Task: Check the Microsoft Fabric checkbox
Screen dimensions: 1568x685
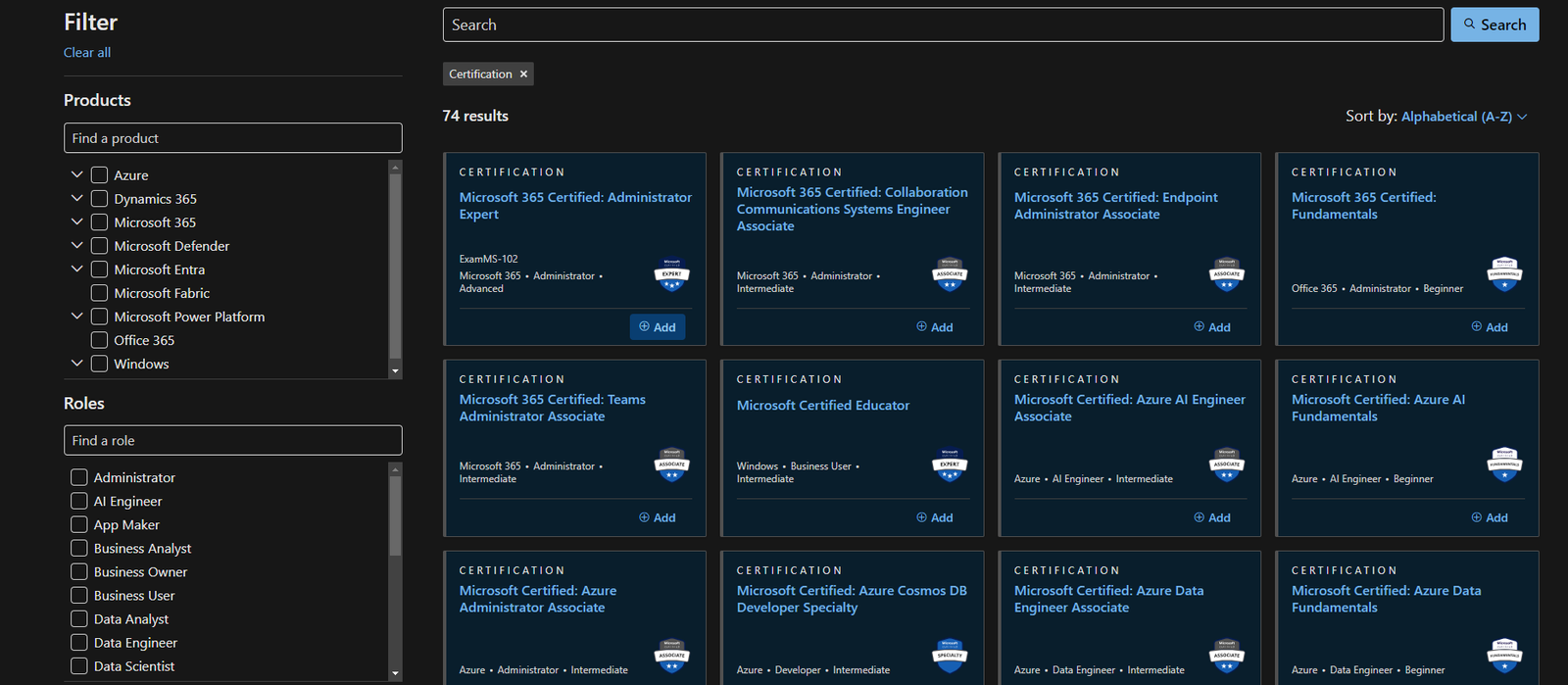Action: (99, 293)
